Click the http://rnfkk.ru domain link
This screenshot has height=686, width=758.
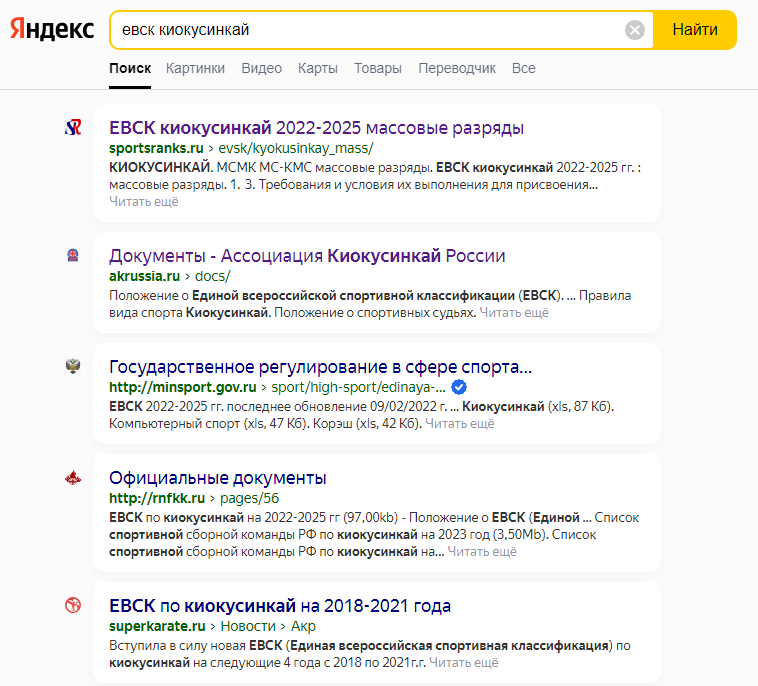click(157, 498)
